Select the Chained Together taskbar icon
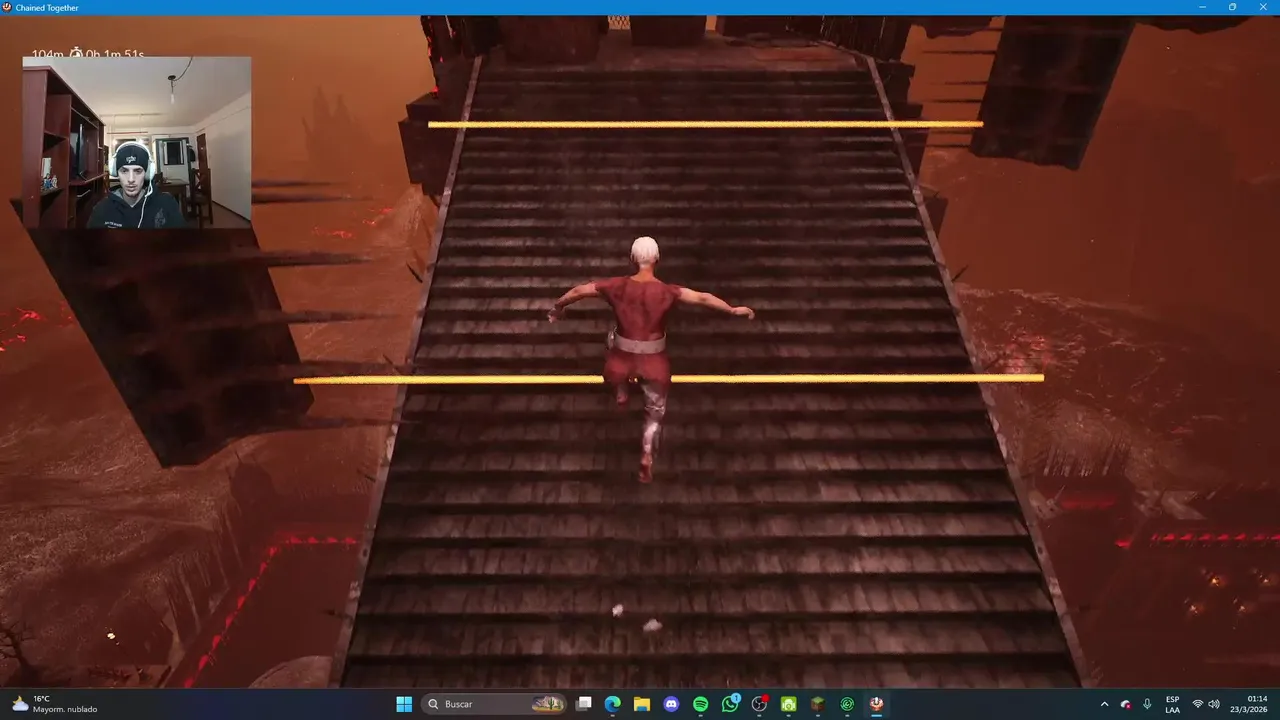Image resolution: width=1280 pixels, height=720 pixels. pyautogui.click(x=876, y=704)
